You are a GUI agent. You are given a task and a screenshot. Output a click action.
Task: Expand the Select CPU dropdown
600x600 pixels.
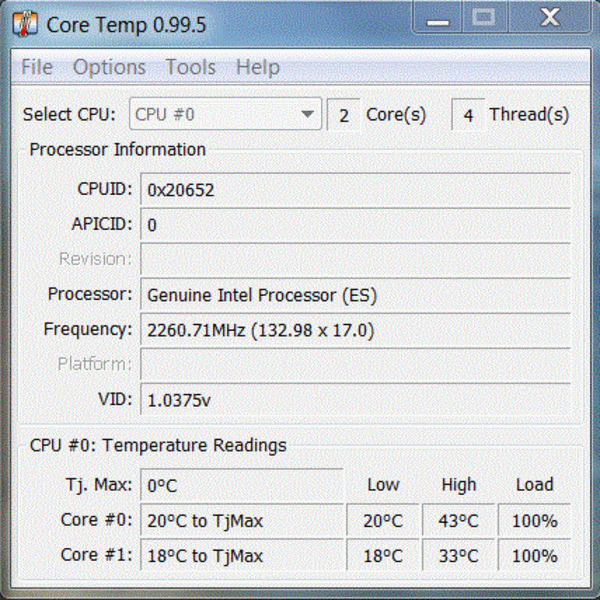[225, 114]
